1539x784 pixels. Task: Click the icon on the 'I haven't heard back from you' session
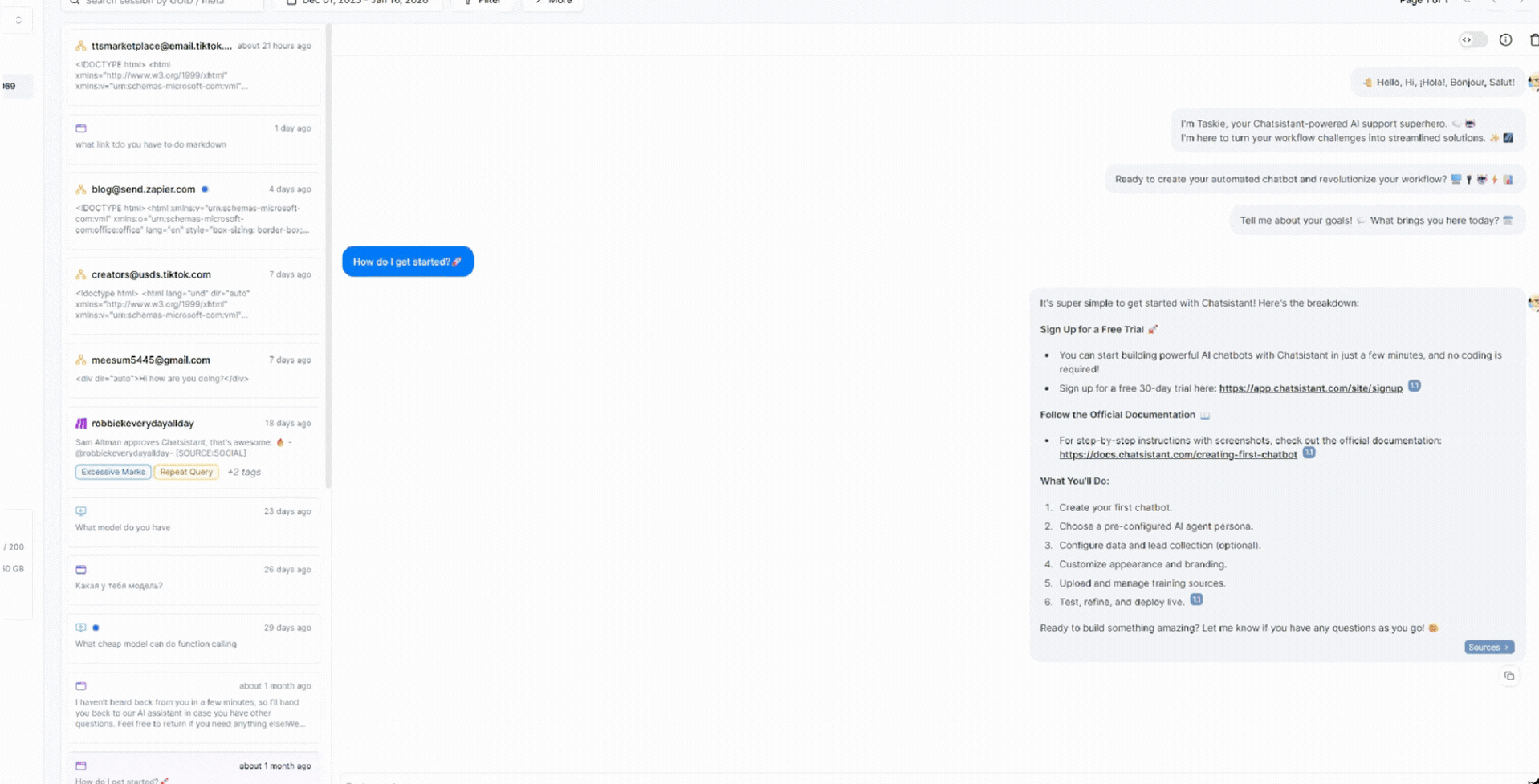81,686
